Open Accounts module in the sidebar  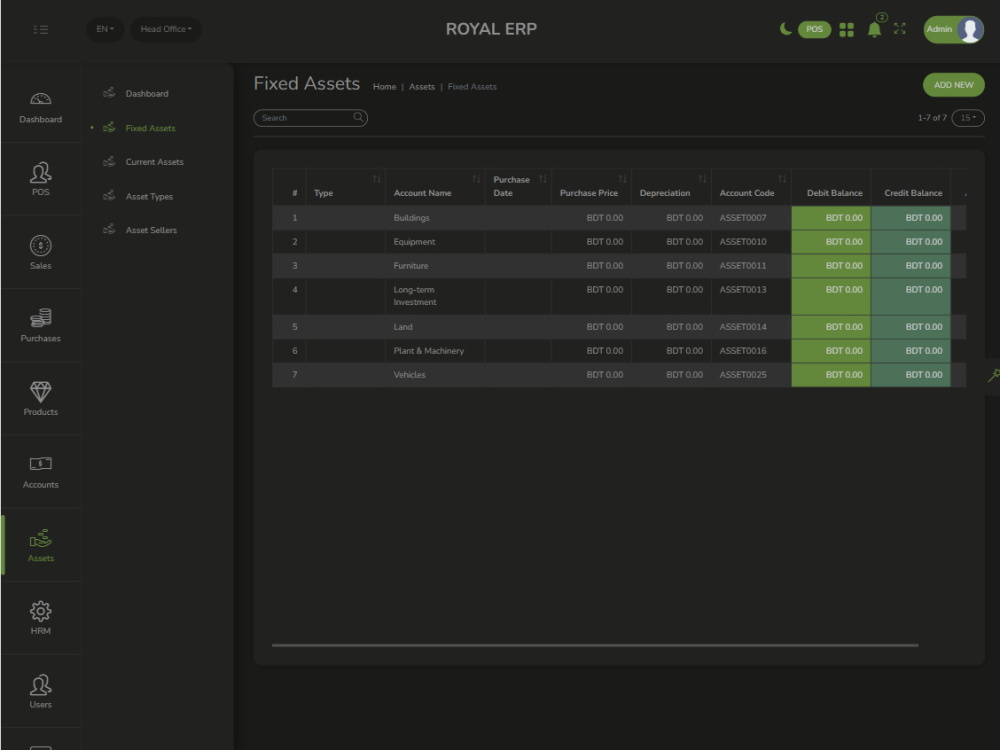point(41,472)
